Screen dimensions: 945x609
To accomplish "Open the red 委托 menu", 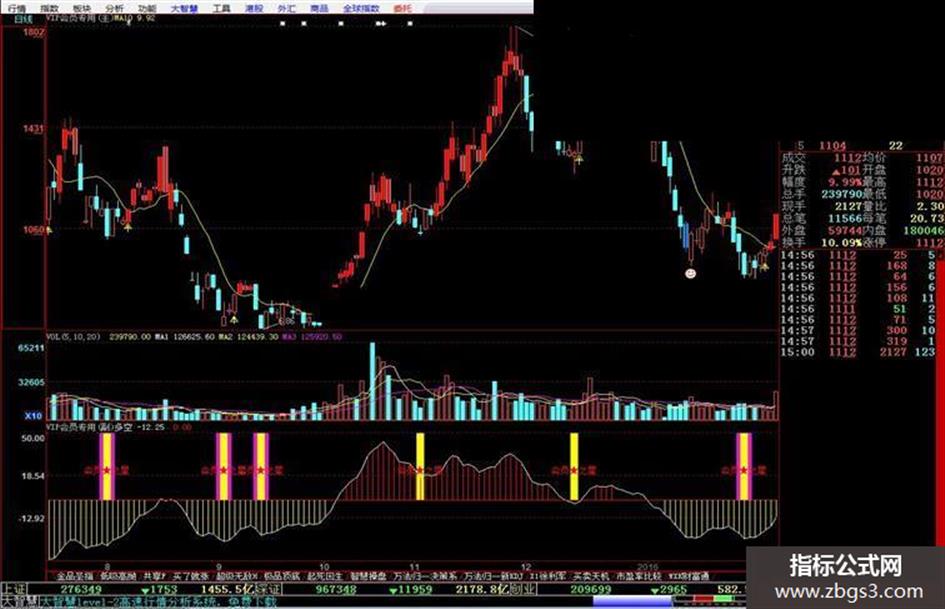I will pyautogui.click(x=402, y=8).
